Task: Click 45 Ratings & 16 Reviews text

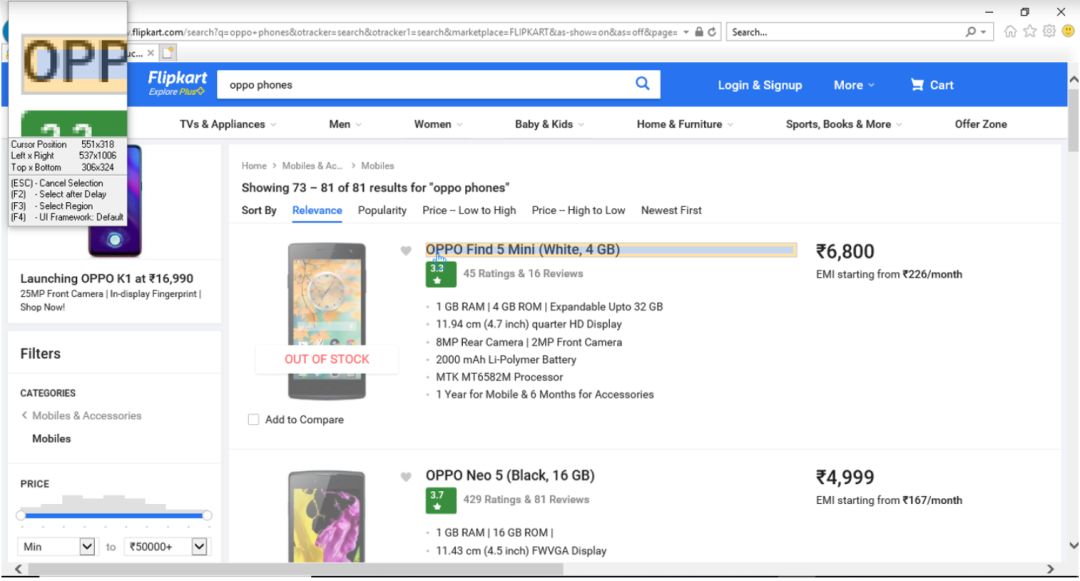Action: click(523, 273)
